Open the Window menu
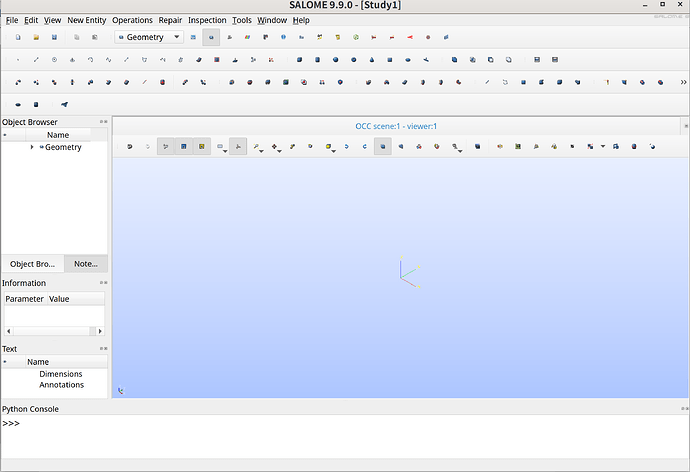This screenshot has height=472, width=690. tap(272, 20)
